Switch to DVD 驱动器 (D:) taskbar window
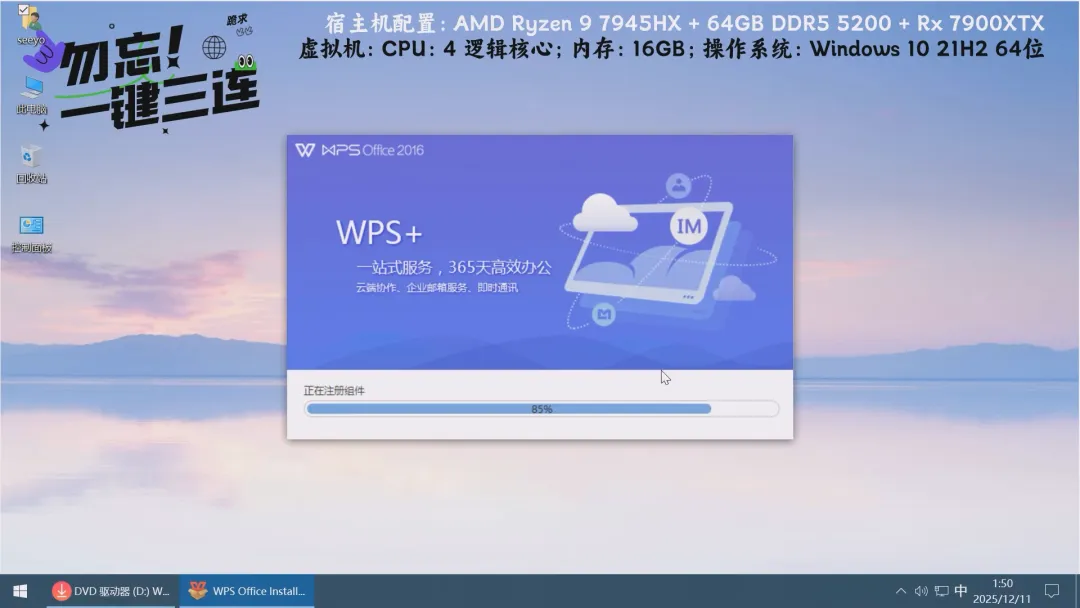 111,591
